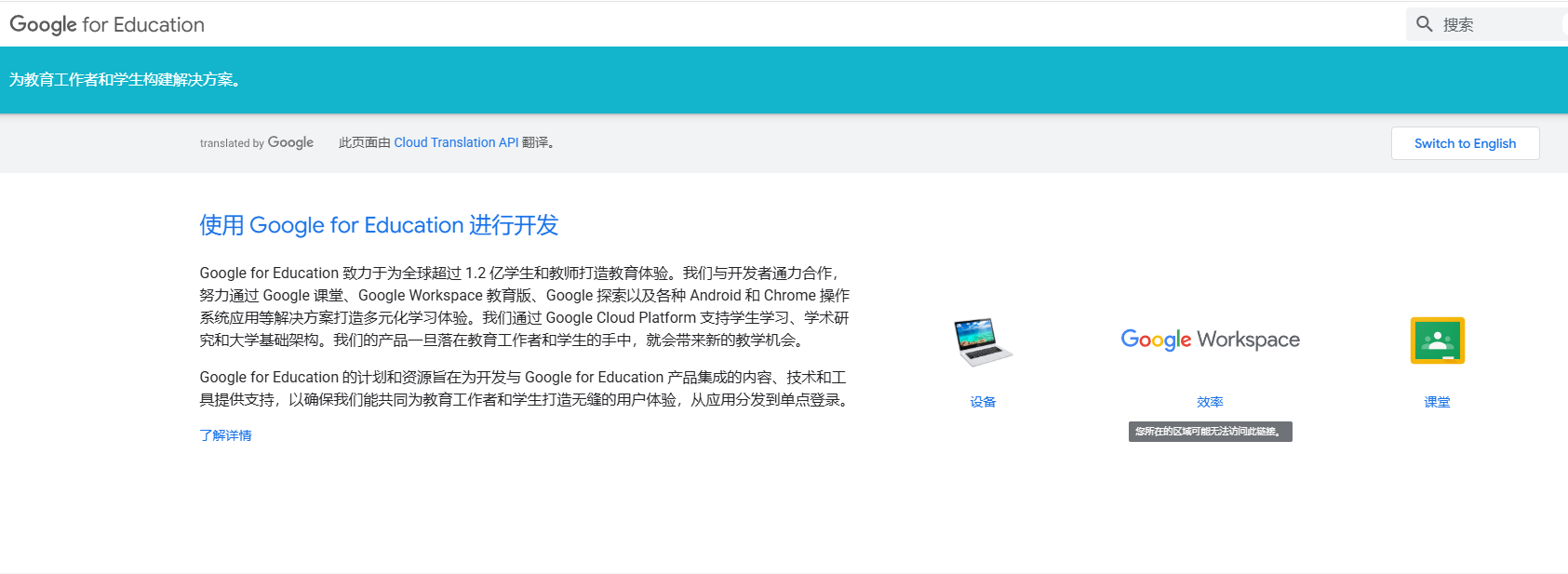Click the Switch to English button
This screenshot has height=574, width=1568.
tap(1465, 143)
